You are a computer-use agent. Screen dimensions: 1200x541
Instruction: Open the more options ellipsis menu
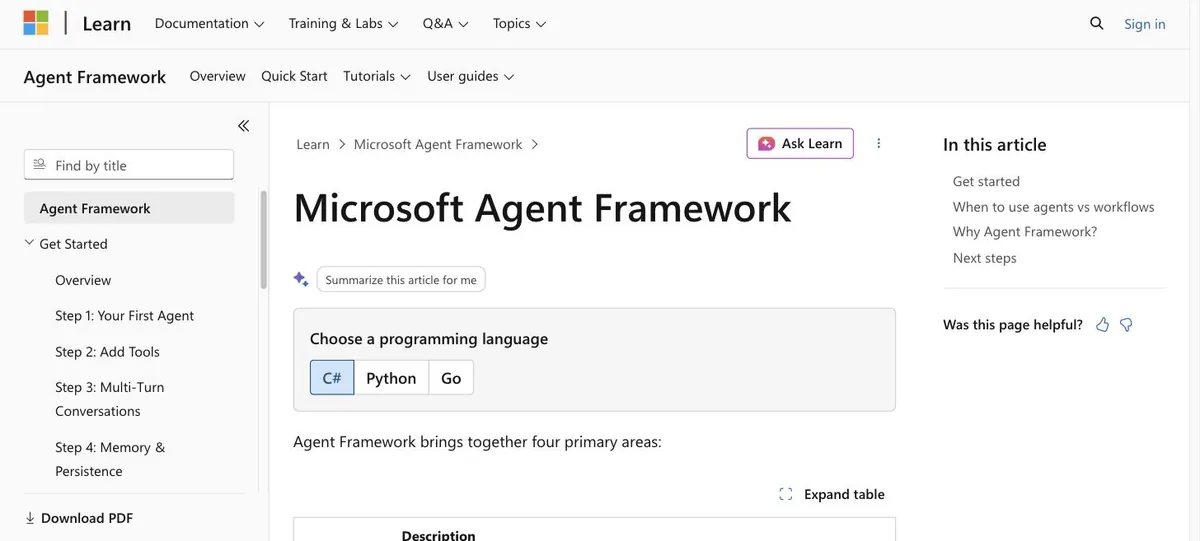[x=879, y=143]
